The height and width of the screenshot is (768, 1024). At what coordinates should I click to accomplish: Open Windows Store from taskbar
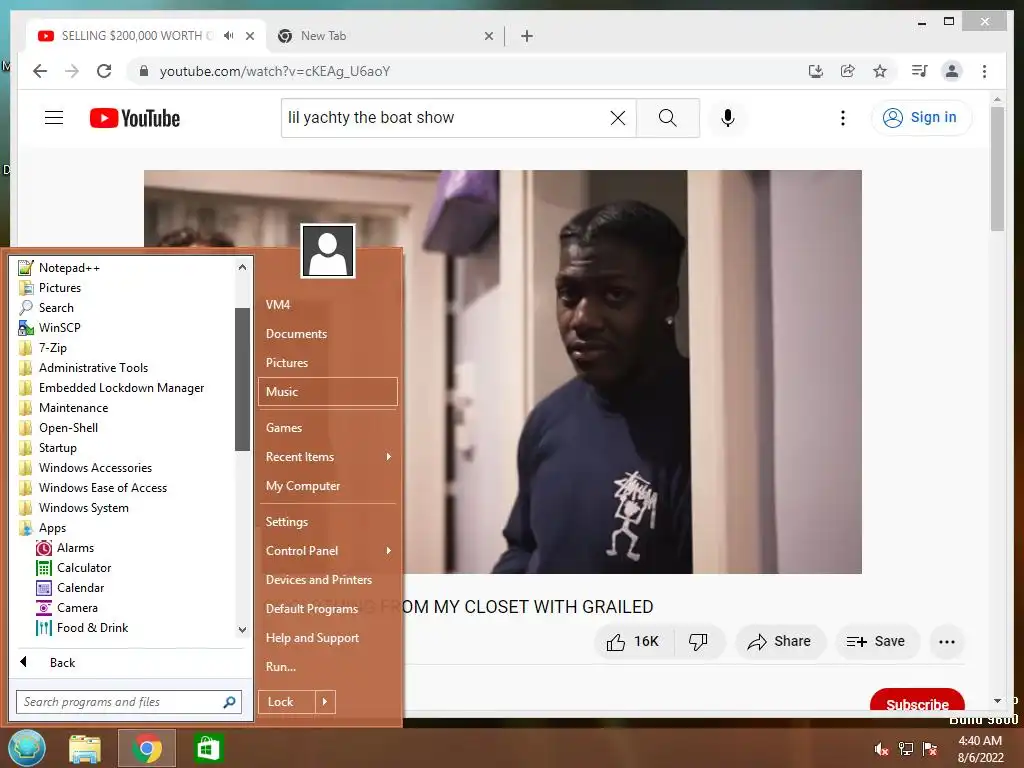point(208,748)
